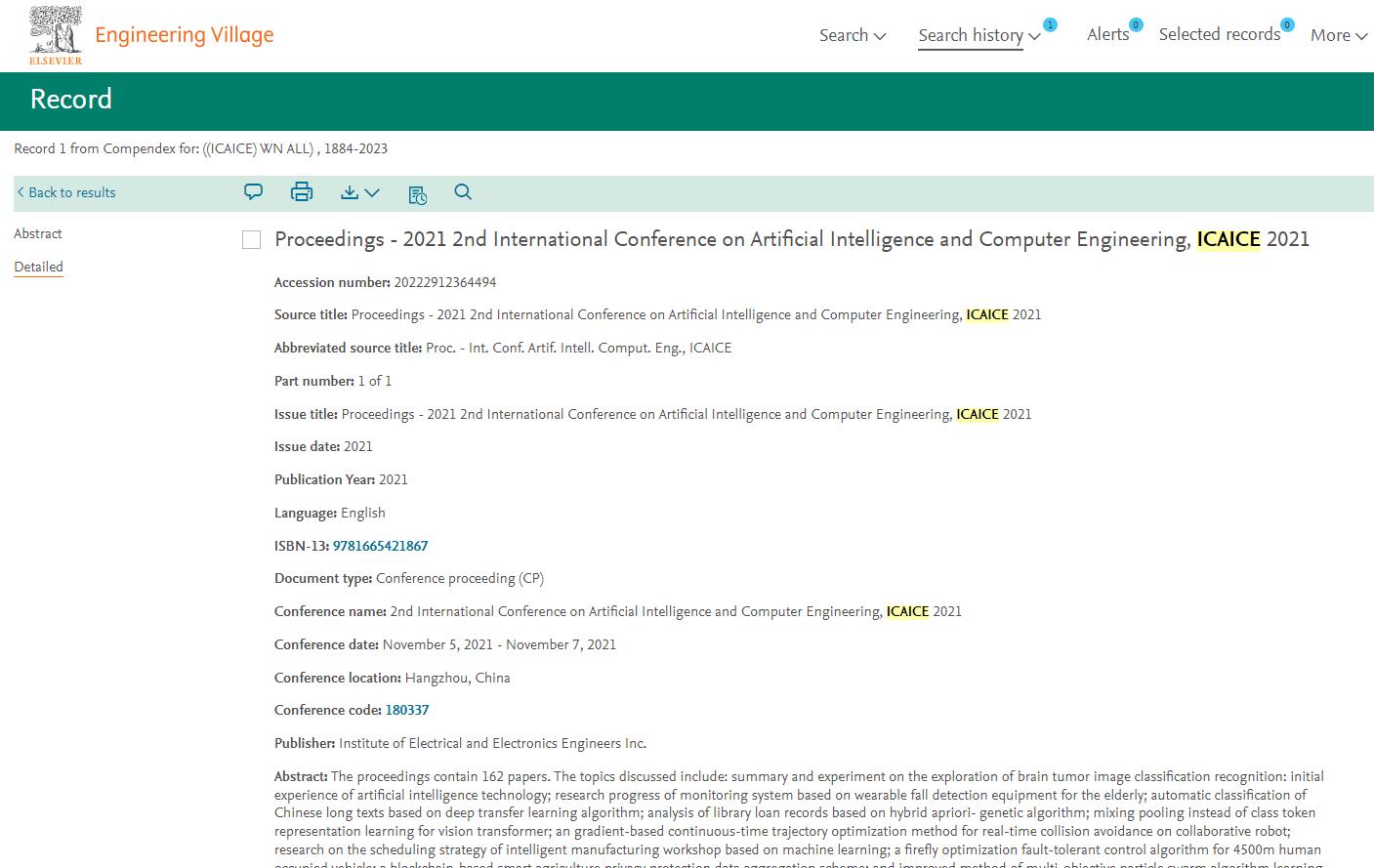Click the record query description text

point(200,148)
